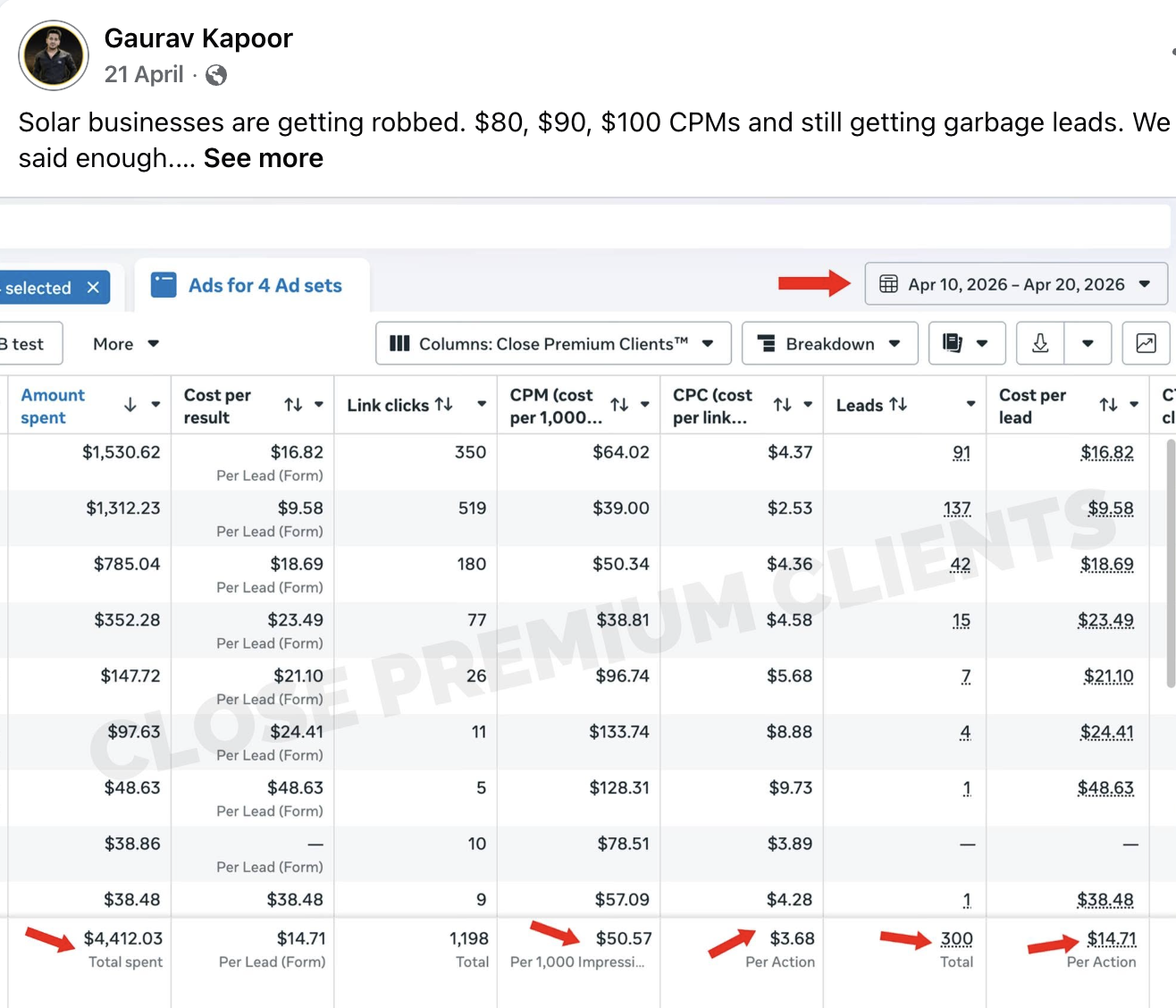Screen dimensions: 1176x1008
Task: Sort by Amount spent column header
Action: [x=53, y=407]
